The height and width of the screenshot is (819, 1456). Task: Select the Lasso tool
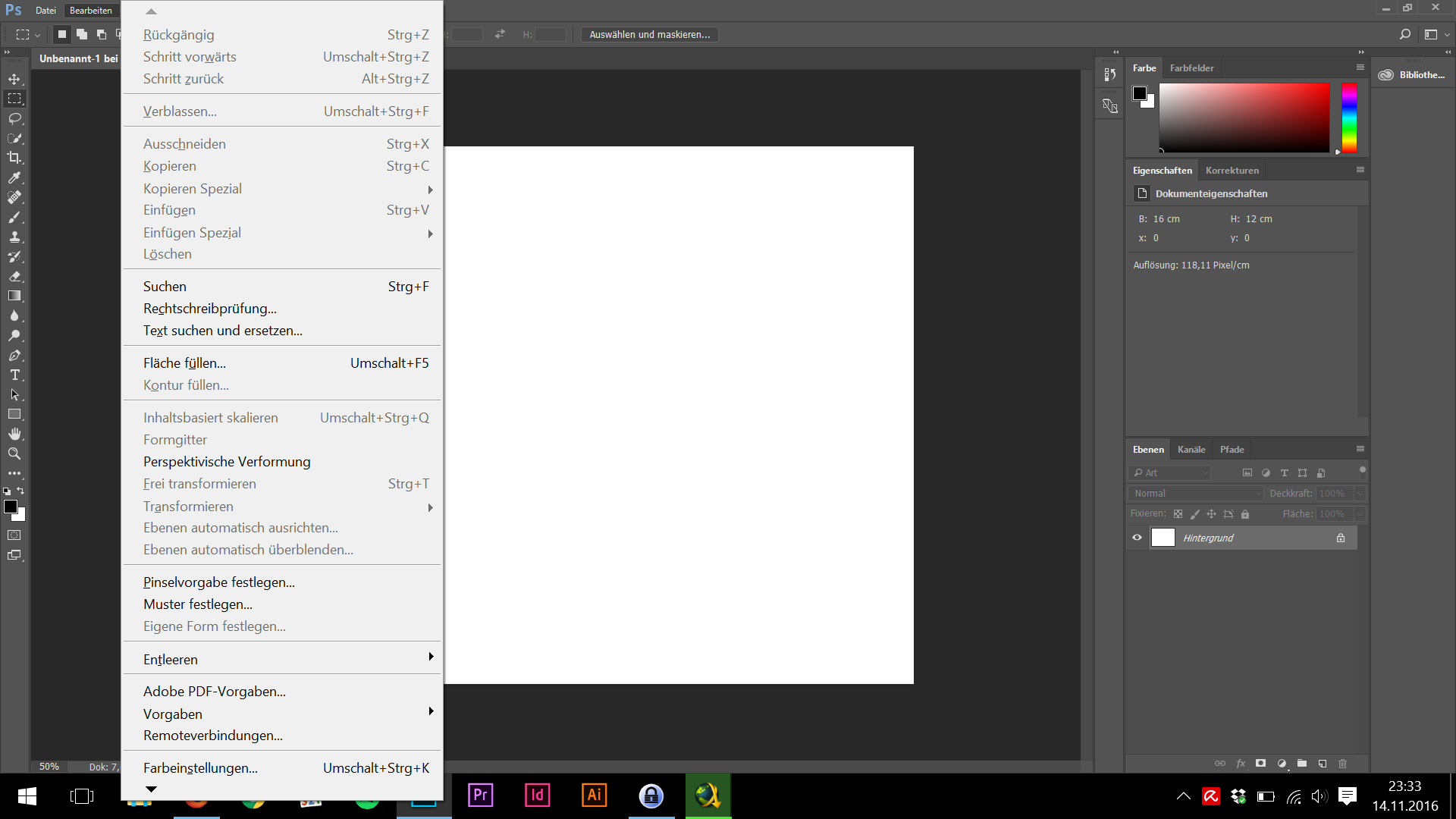point(14,118)
